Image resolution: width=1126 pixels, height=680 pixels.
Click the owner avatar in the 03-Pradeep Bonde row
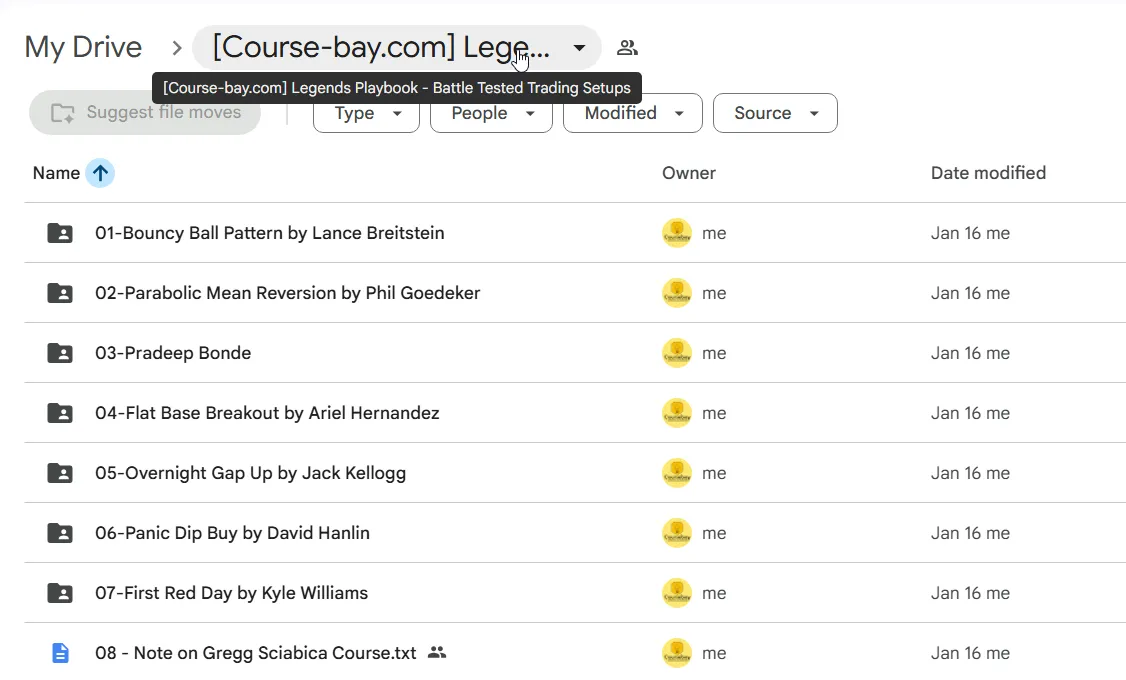click(676, 353)
